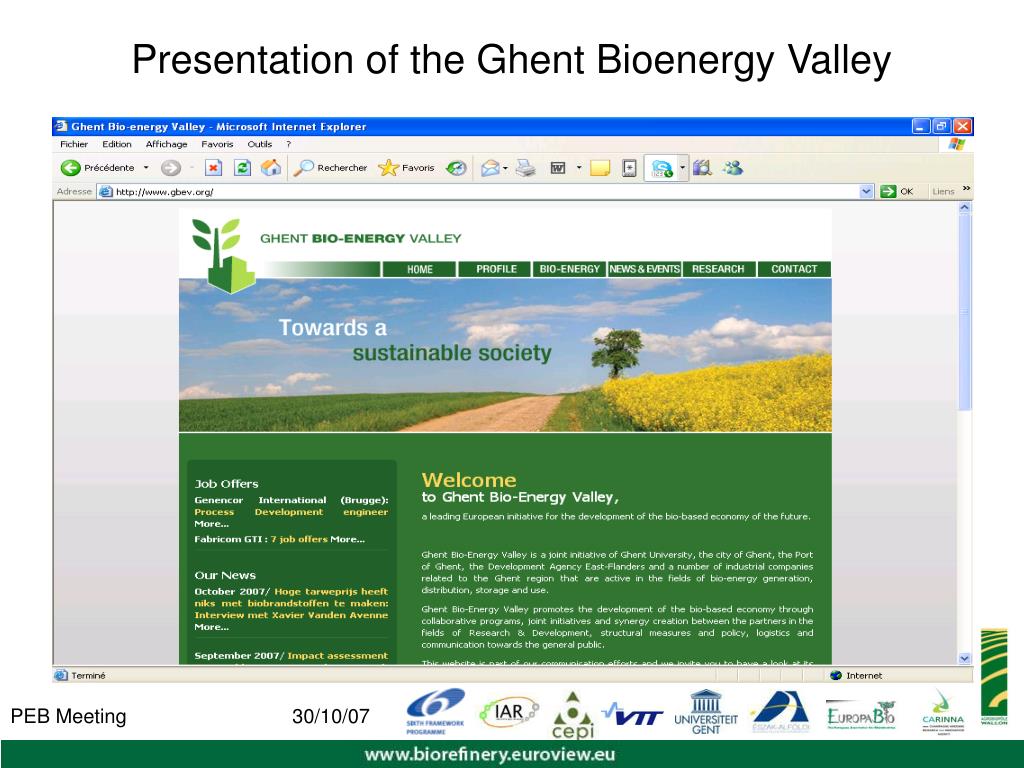
Task: Click www.biorefinery.euroview.eu footer text
Action: [490, 755]
